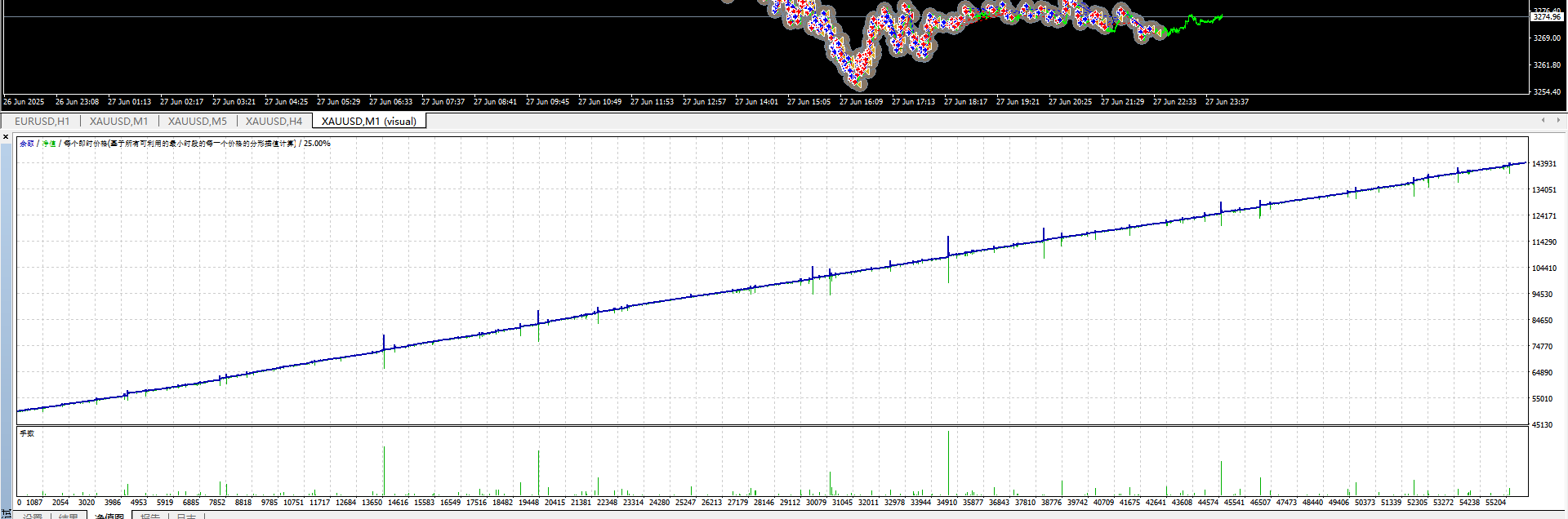Image resolution: width=1568 pixels, height=519 pixels.
Task: Open the 设置 tester tab
Action: click(33, 516)
